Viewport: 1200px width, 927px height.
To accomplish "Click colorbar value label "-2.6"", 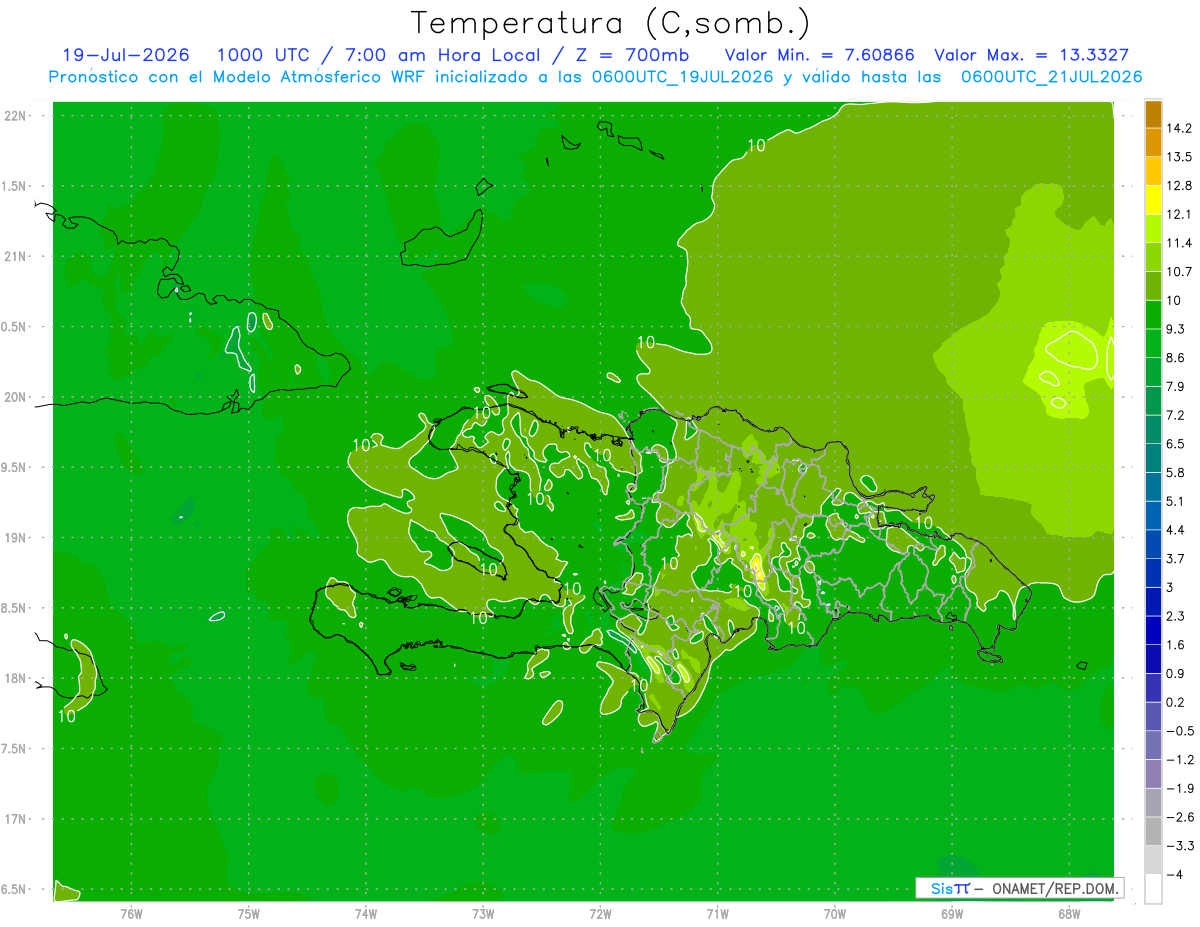I will (x=1179, y=817).
